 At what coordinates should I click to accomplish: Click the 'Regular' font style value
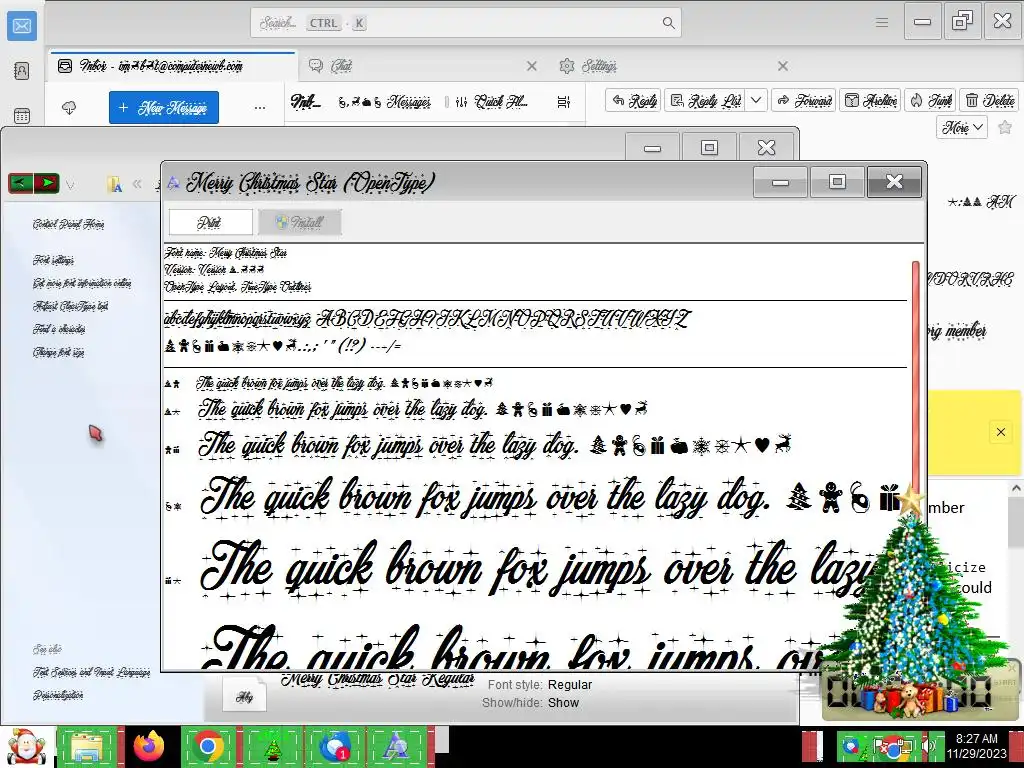pos(569,684)
